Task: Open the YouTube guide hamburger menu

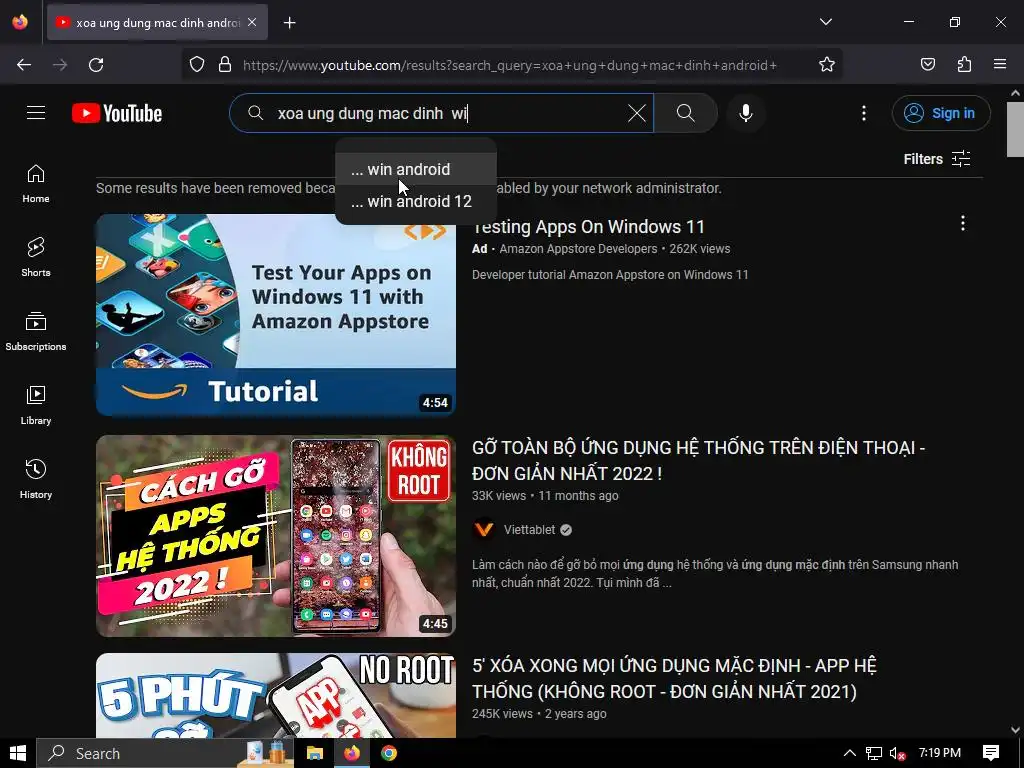Action: tap(36, 113)
